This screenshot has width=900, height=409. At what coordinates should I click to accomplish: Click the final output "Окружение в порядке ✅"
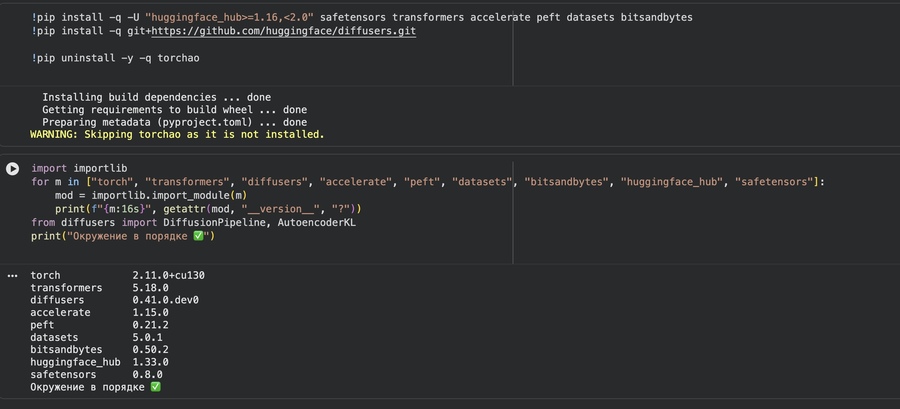96,387
